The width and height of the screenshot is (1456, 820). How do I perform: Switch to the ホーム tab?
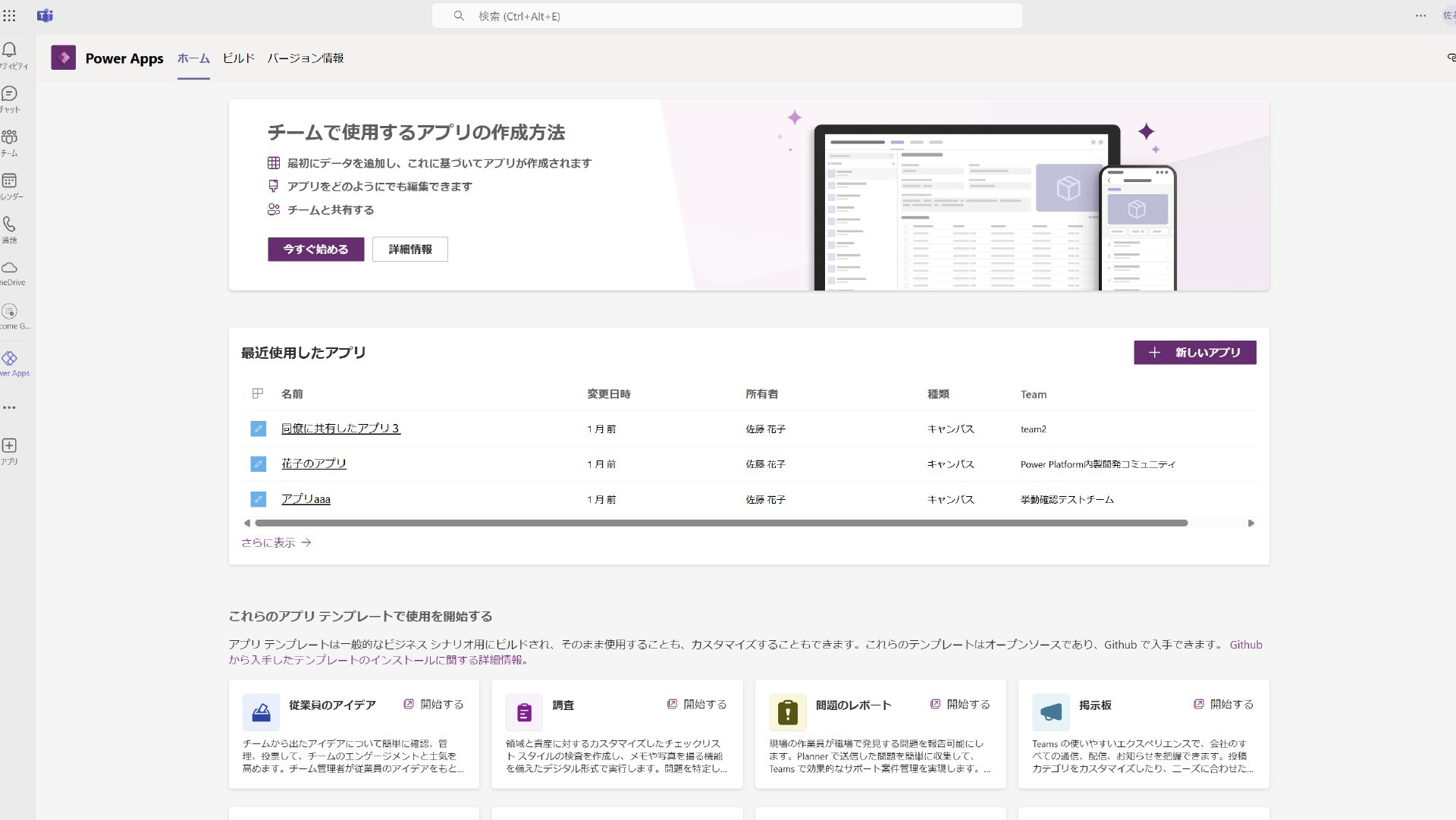[x=193, y=58]
